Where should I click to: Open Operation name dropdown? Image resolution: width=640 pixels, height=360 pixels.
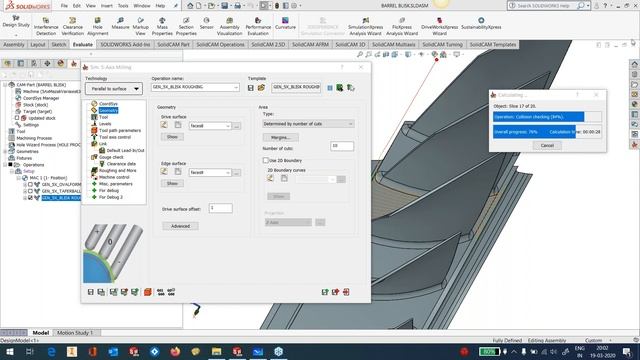(195, 87)
